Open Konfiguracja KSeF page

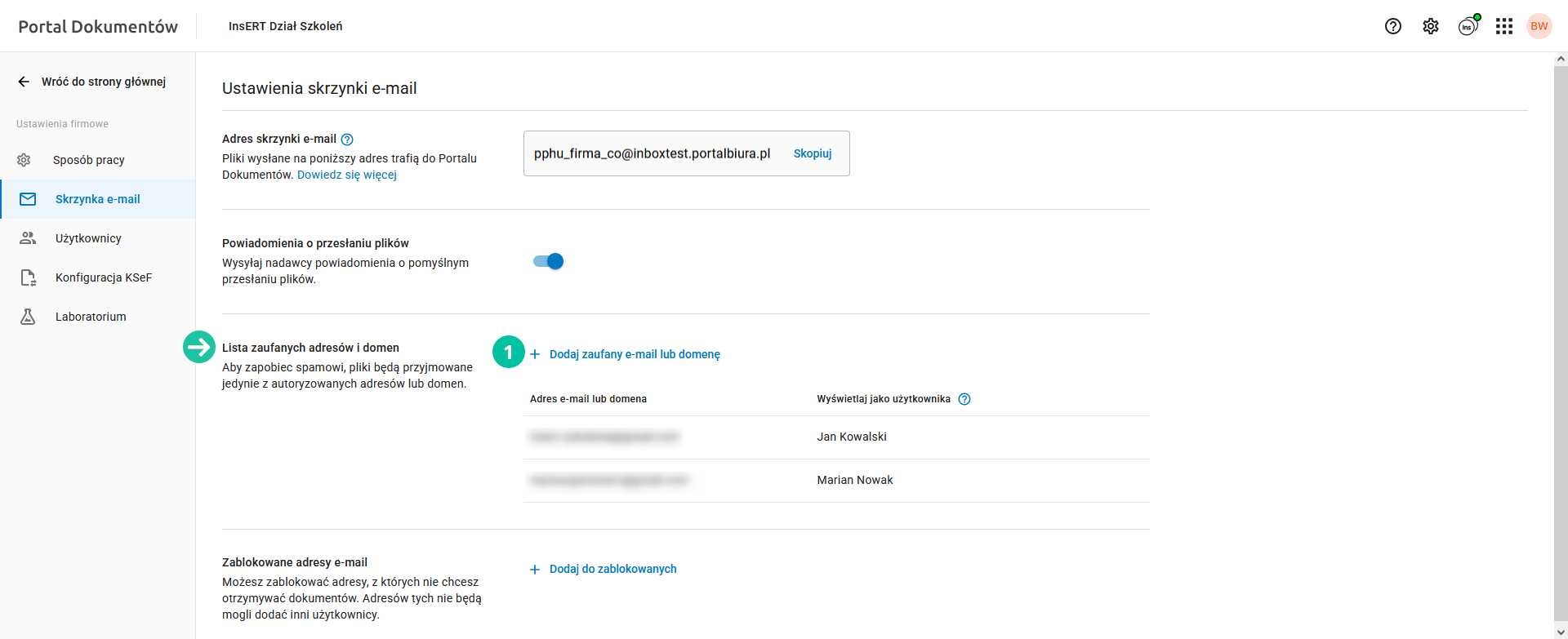point(103,277)
